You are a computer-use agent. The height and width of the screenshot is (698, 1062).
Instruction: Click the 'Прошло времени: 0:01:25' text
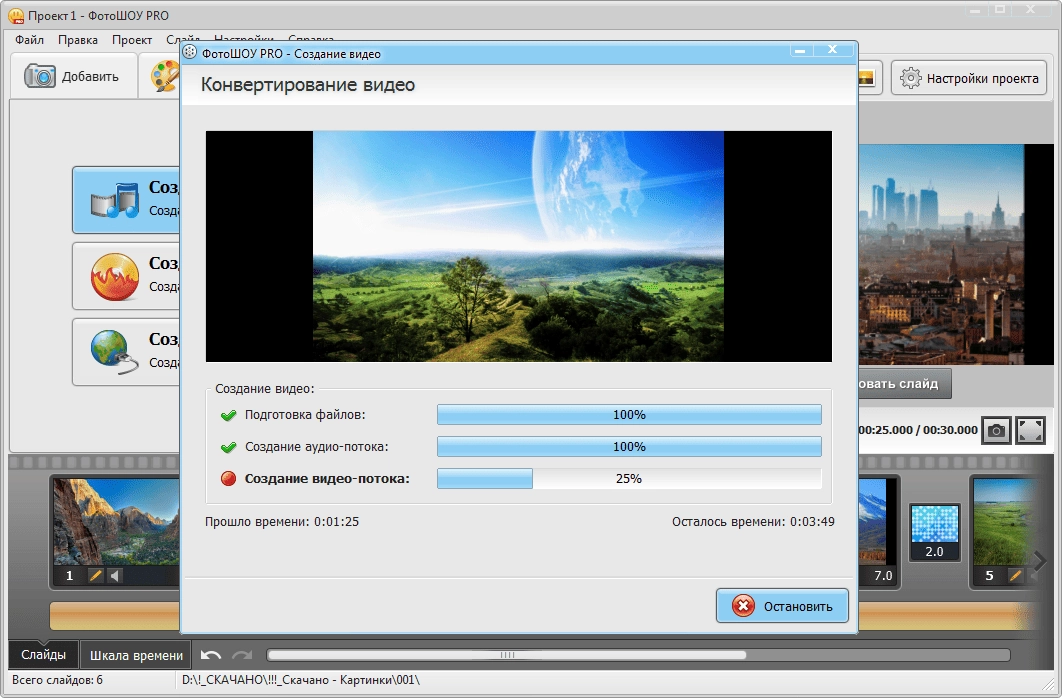click(x=282, y=522)
